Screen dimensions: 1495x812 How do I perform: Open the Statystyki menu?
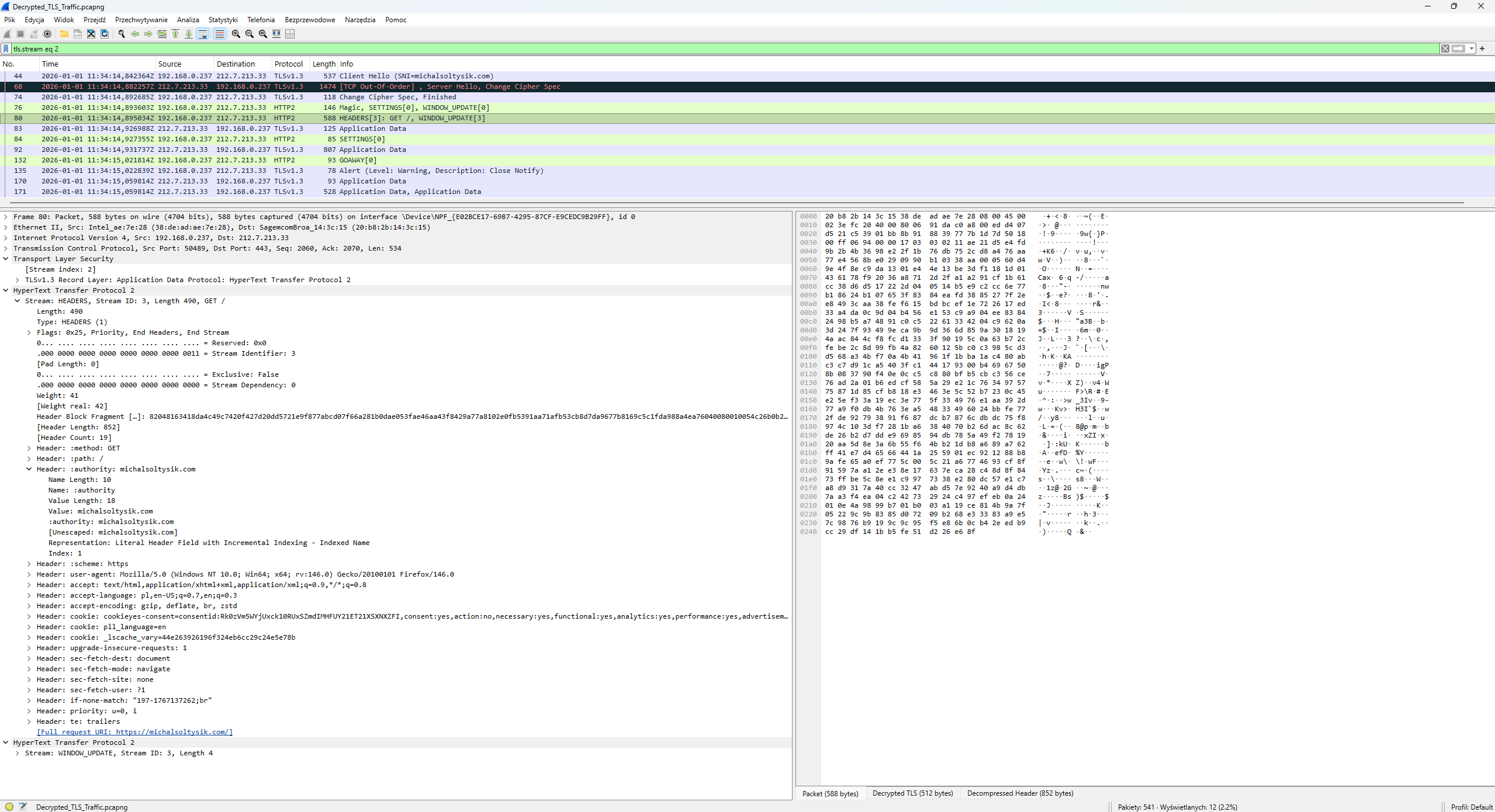[223, 20]
